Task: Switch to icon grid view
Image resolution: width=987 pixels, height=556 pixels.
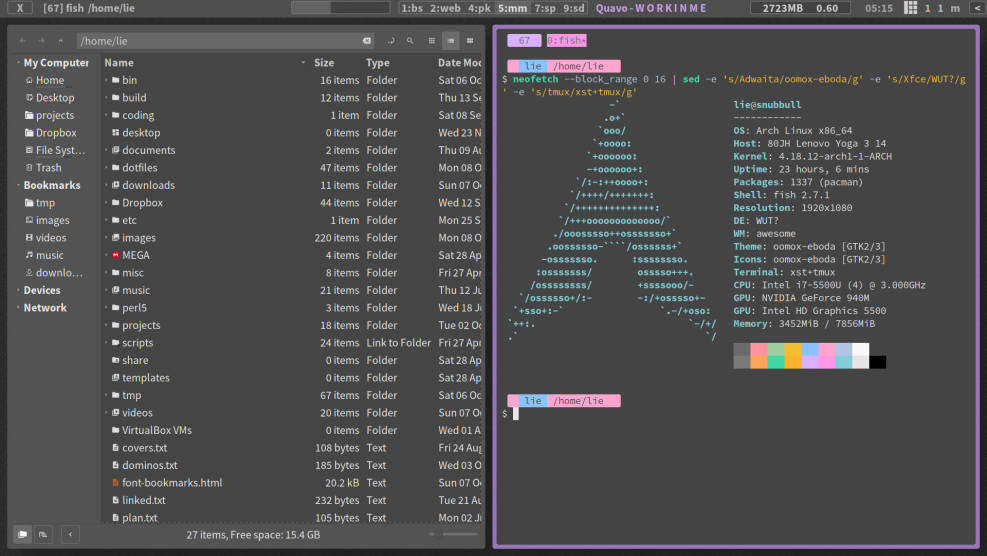Action: pos(432,42)
